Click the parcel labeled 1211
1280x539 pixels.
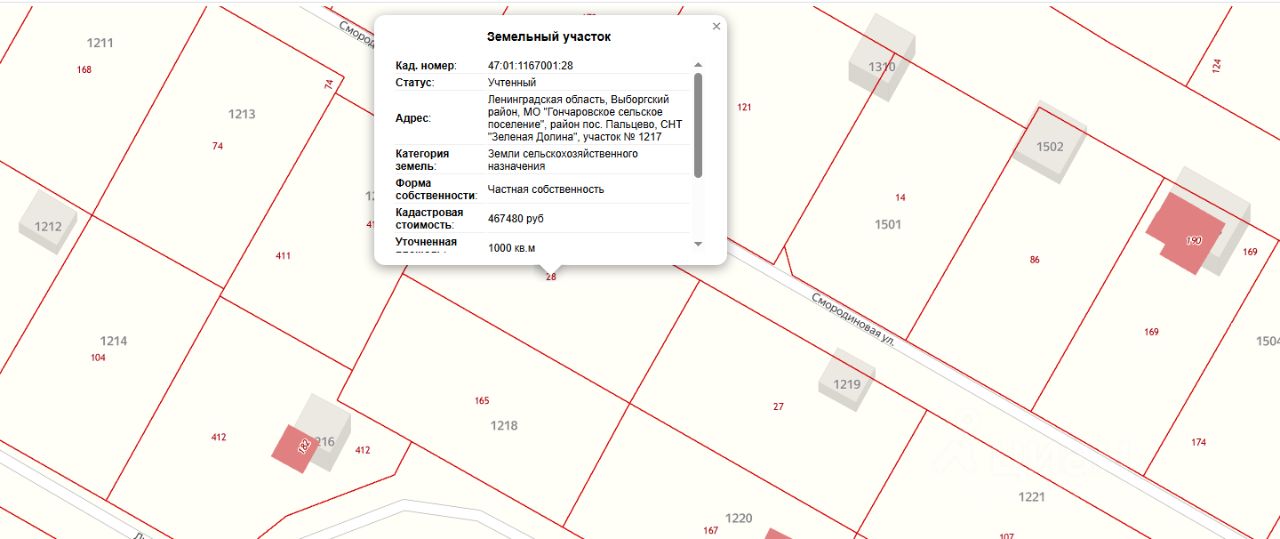[x=100, y=43]
